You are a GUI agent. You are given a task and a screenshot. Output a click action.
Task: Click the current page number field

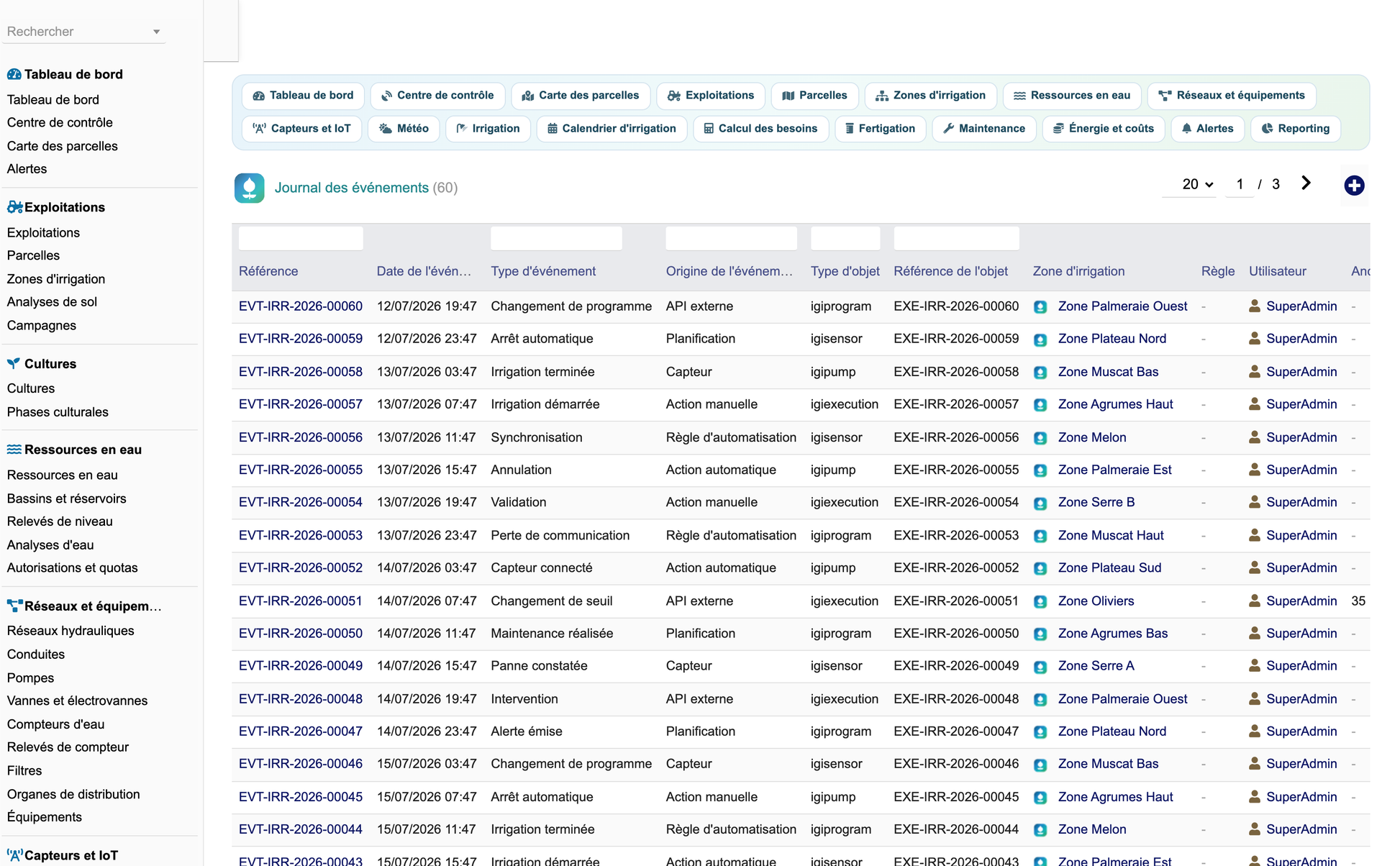coord(1240,184)
